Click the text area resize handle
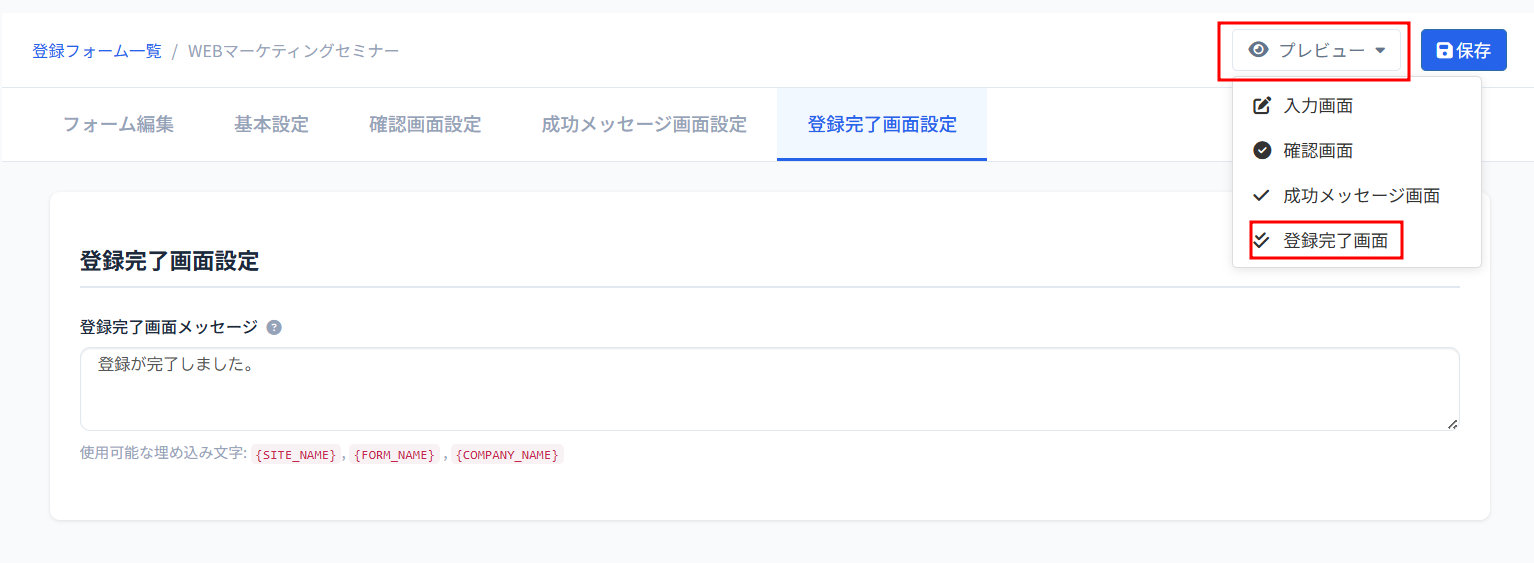Image resolution: width=1534 pixels, height=563 pixels. pos(1452,424)
